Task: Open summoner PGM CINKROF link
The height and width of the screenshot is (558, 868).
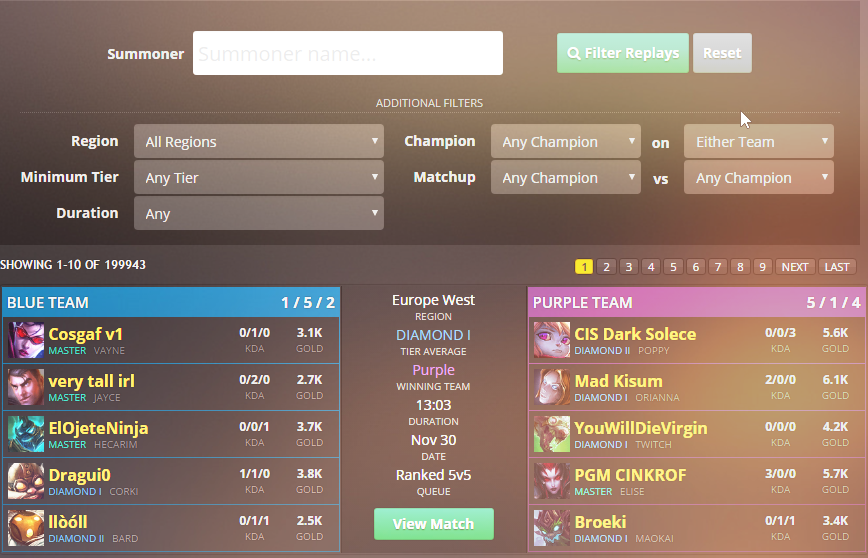Action: pos(630,475)
